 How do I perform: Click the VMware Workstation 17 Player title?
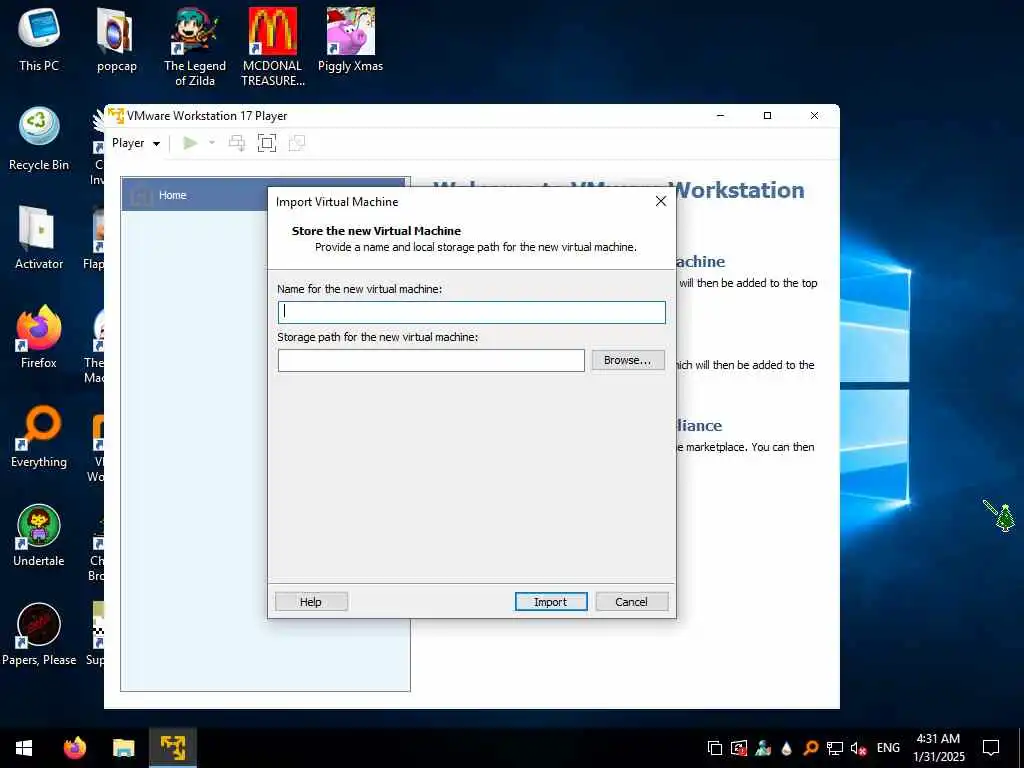pyautogui.click(x=207, y=116)
